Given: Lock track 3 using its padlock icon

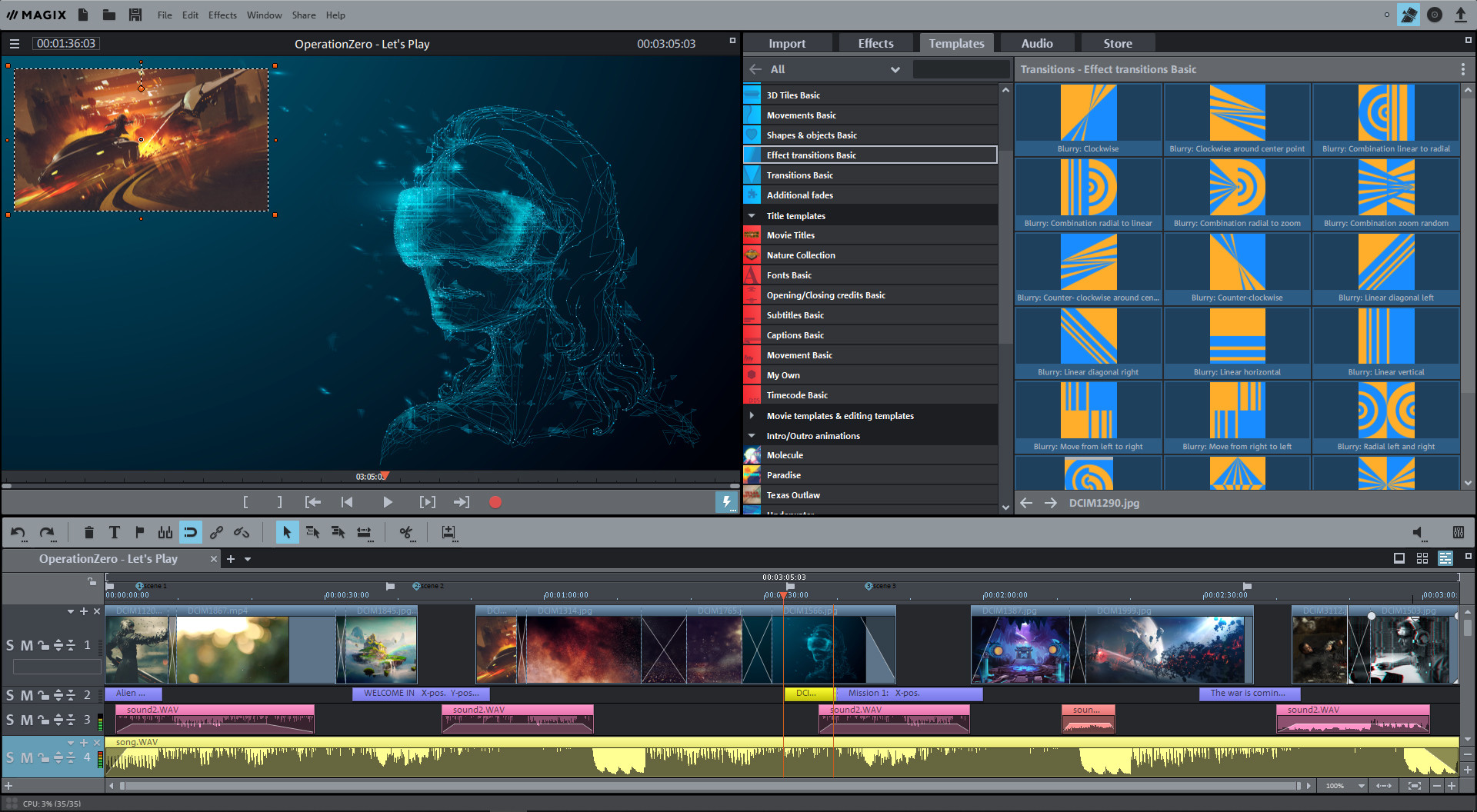Looking at the screenshot, I should [x=42, y=720].
